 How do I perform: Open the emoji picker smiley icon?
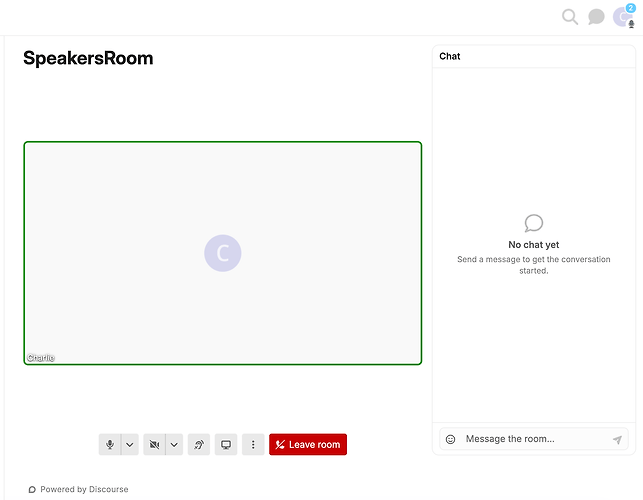pos(450,439)
